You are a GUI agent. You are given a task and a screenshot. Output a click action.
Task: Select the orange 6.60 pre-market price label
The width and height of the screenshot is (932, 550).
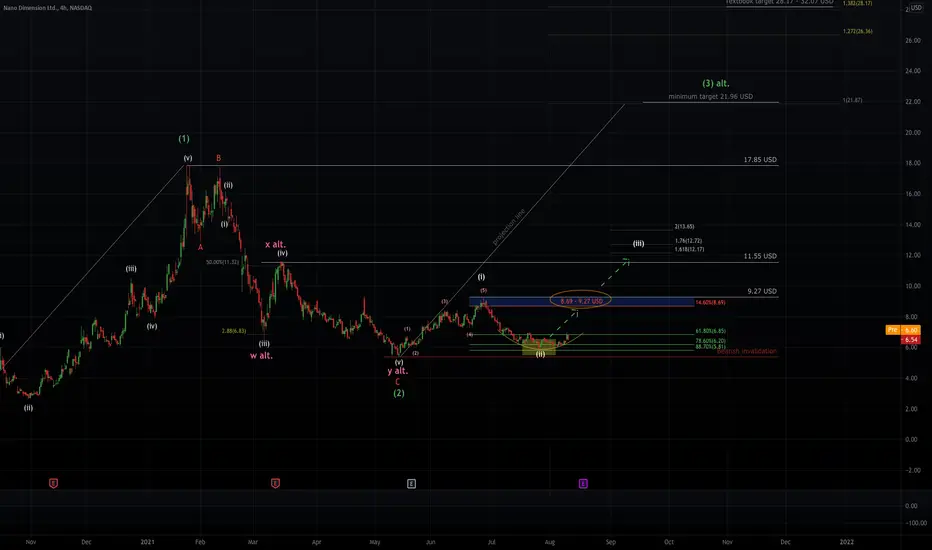pyautogui.click(x=911, y=330)
